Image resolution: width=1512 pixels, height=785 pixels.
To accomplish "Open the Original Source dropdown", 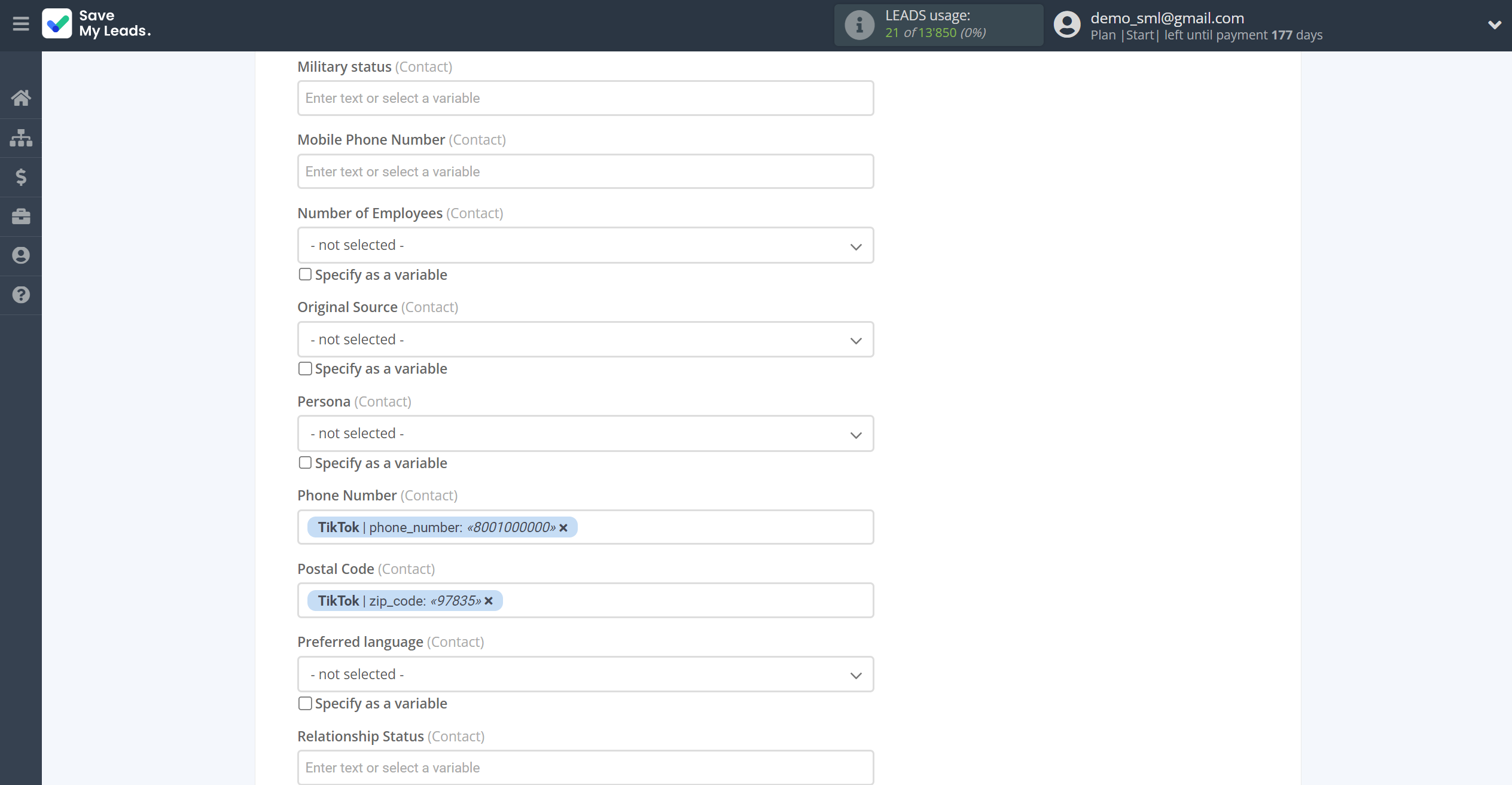I will (586, 340).
